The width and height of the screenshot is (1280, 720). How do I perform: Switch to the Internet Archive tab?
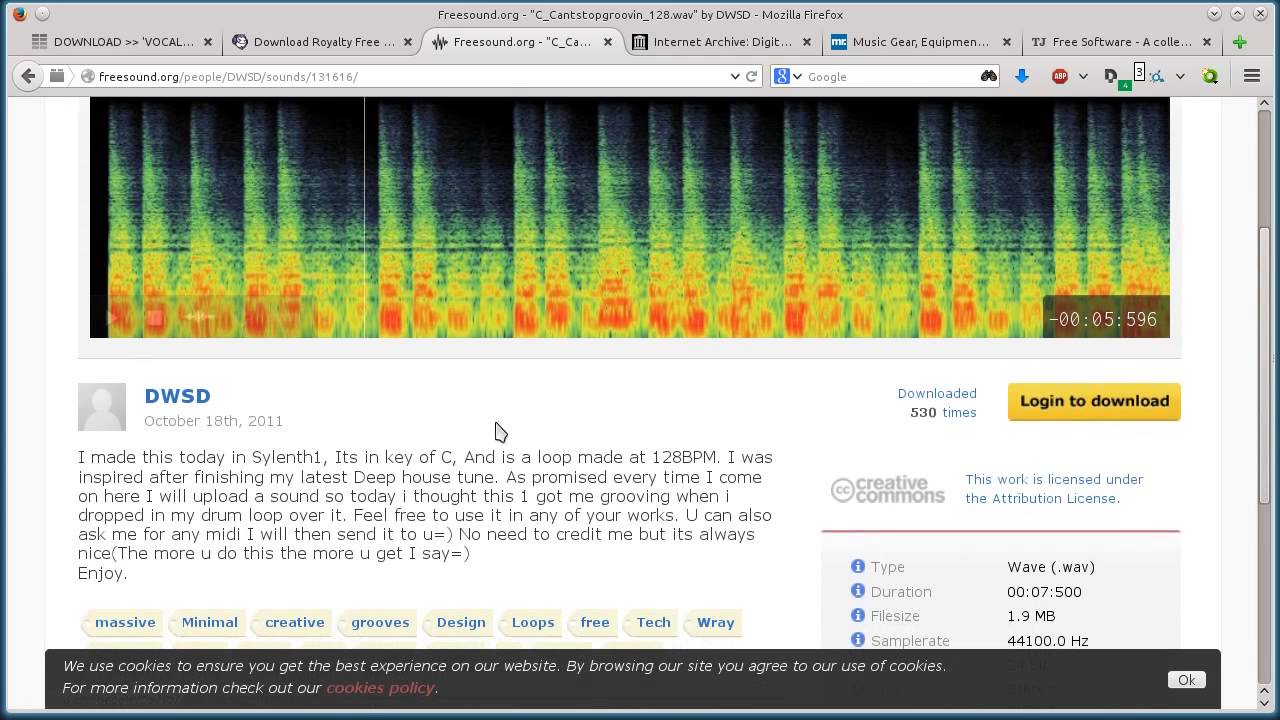point(722,42)
